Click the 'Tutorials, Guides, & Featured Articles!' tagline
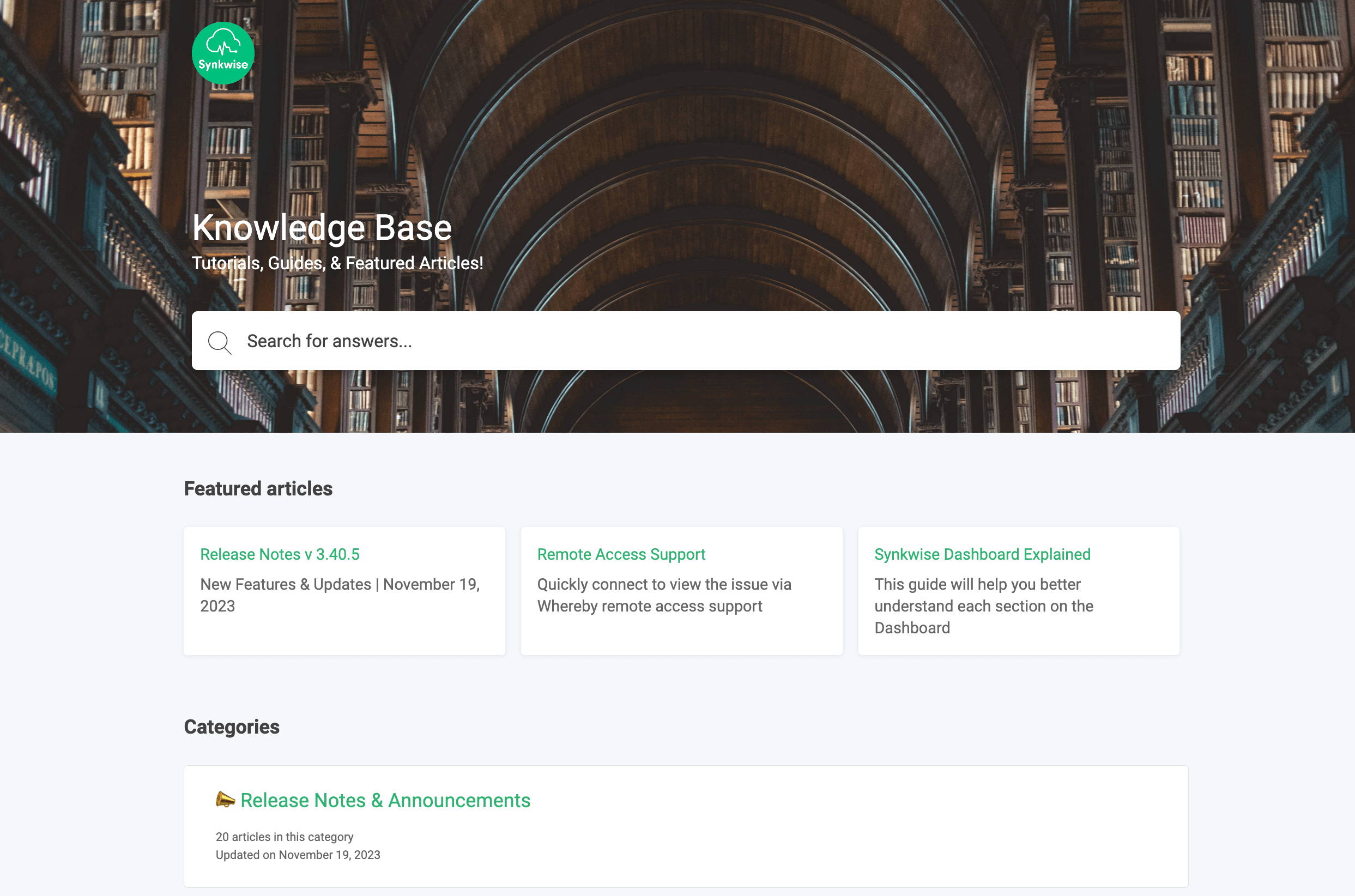Screen dimensions: 1355x896 coord(337,263)
